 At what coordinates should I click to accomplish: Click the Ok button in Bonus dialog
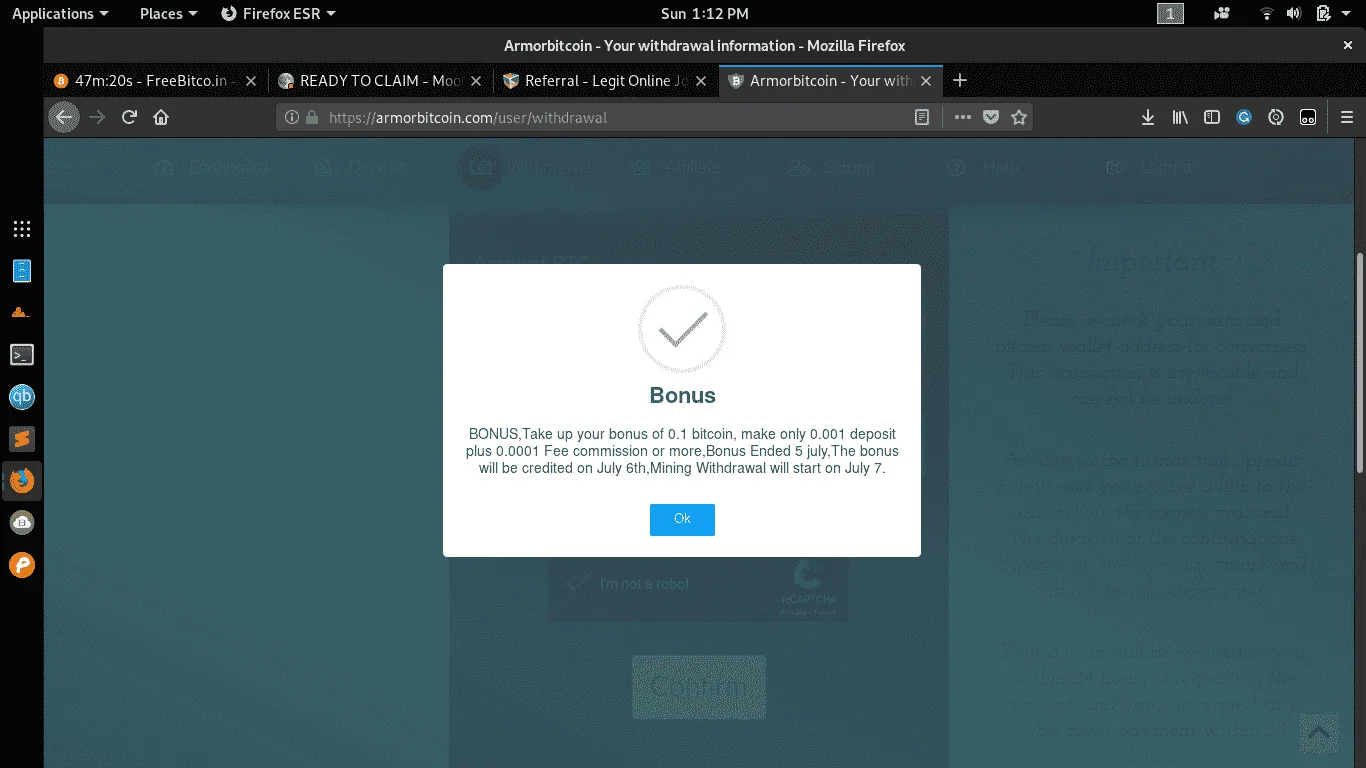pos(682,519)
